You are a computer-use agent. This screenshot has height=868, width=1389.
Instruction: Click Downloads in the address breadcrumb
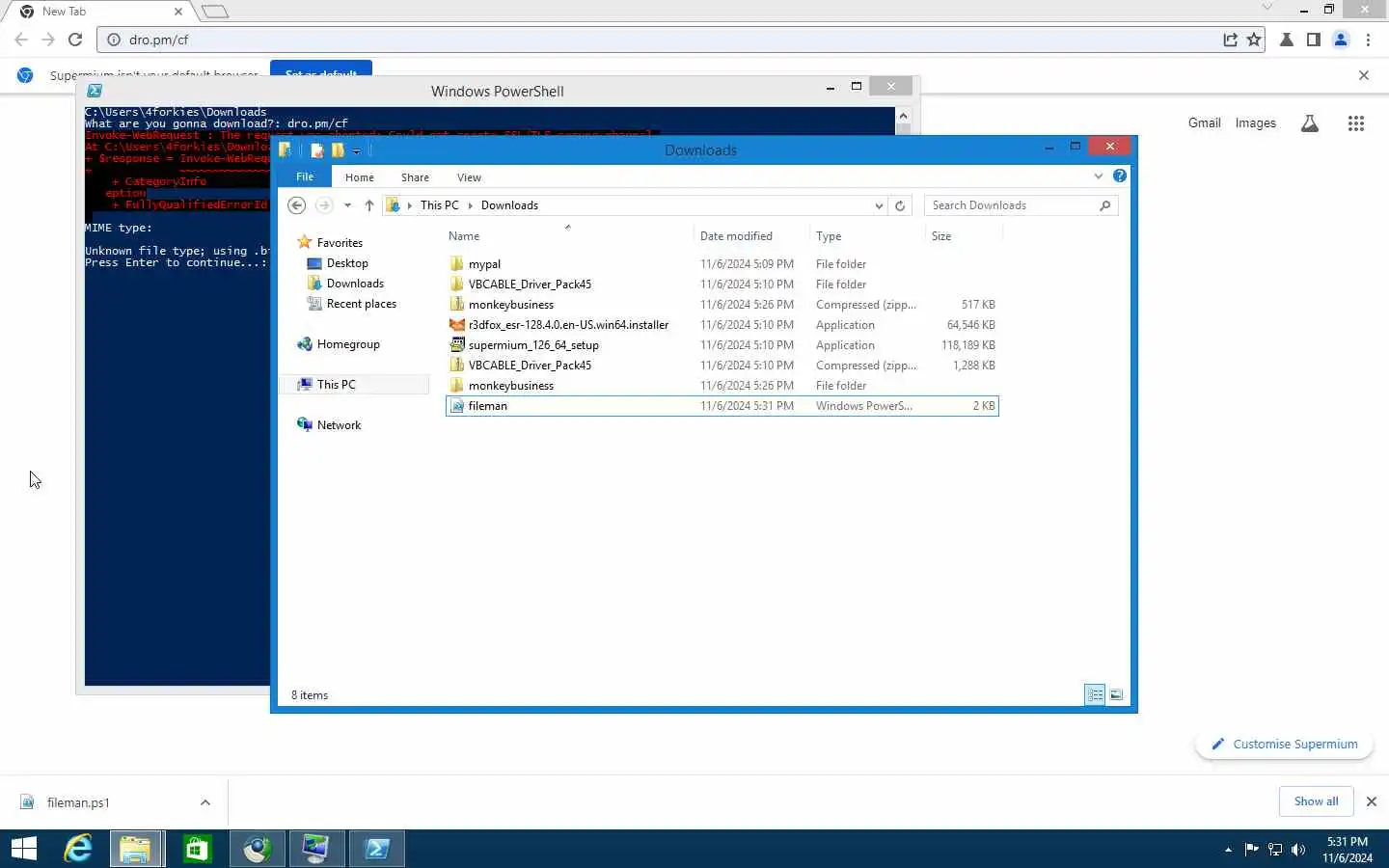click(x=509, y=205)
